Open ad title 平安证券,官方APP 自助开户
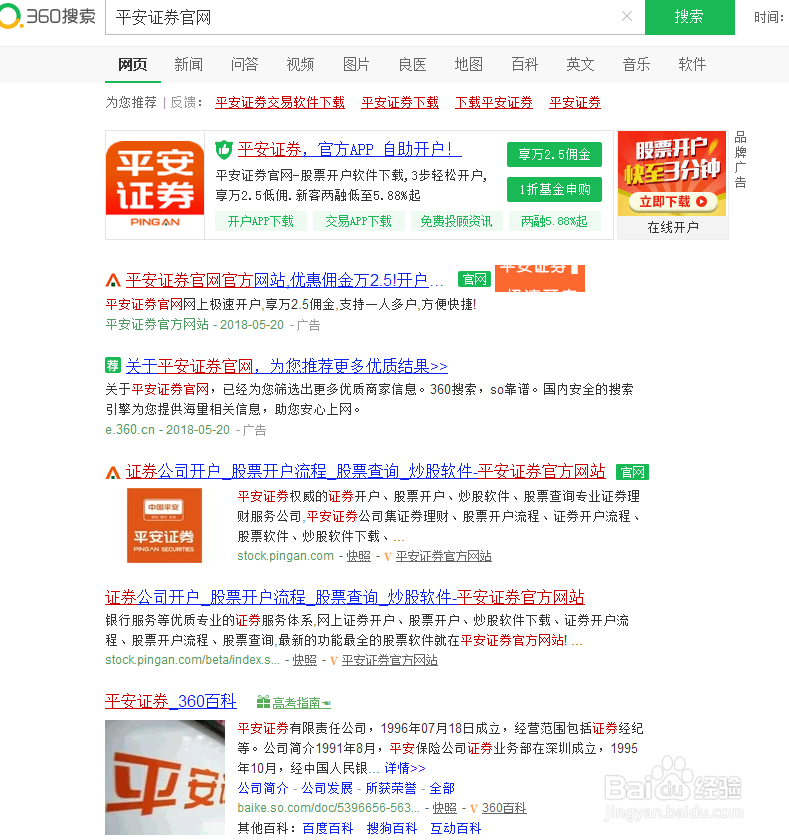 pos(349,149)
